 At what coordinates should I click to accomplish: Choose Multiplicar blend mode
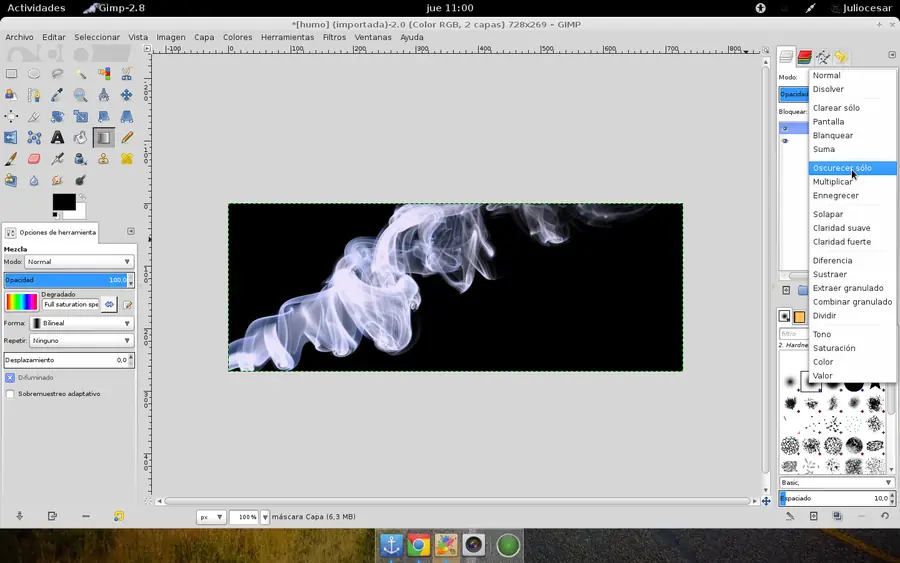click(x=832, y=182)
